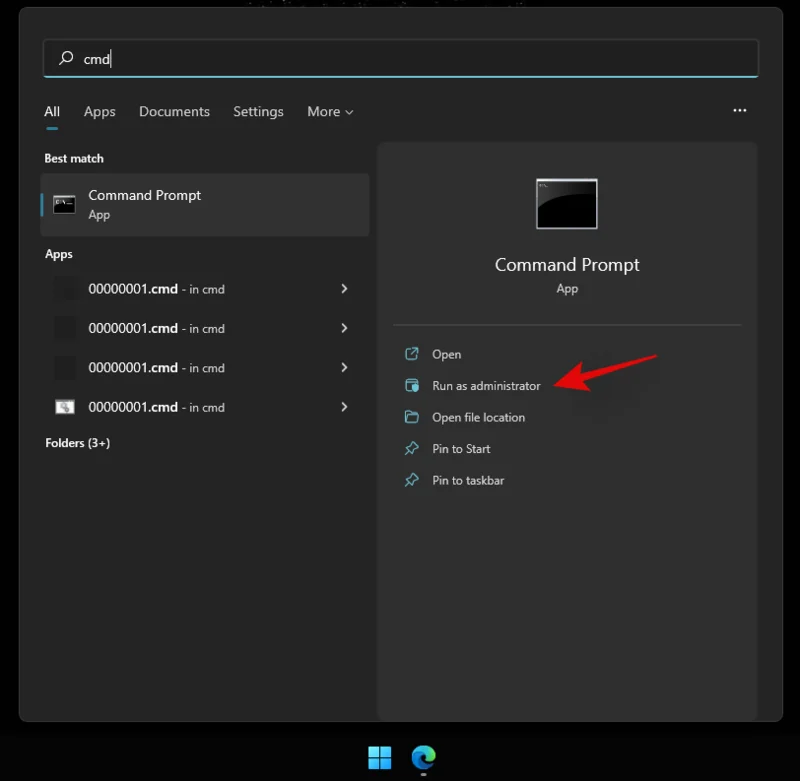
Task: Expand the first 00000001.cmd result chevron
Action: pos(344,289)
